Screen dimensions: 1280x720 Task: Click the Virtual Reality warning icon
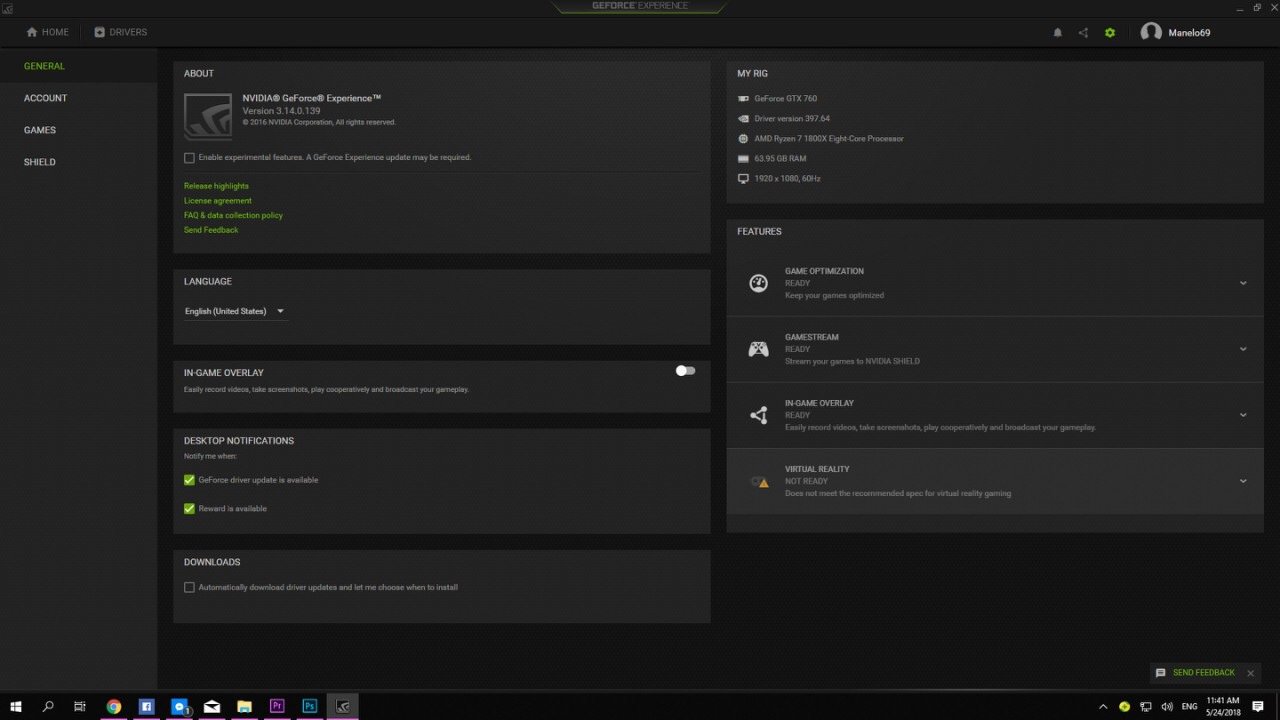tap(760, 481)
